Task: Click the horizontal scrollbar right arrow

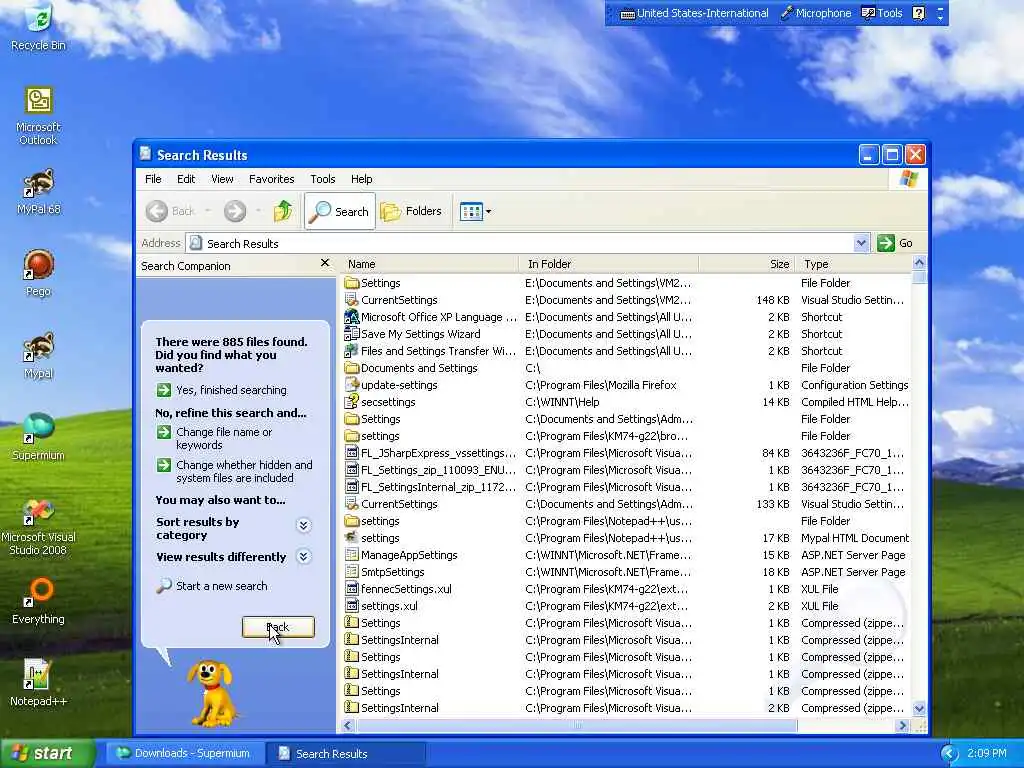Action: tap(903, 725)
